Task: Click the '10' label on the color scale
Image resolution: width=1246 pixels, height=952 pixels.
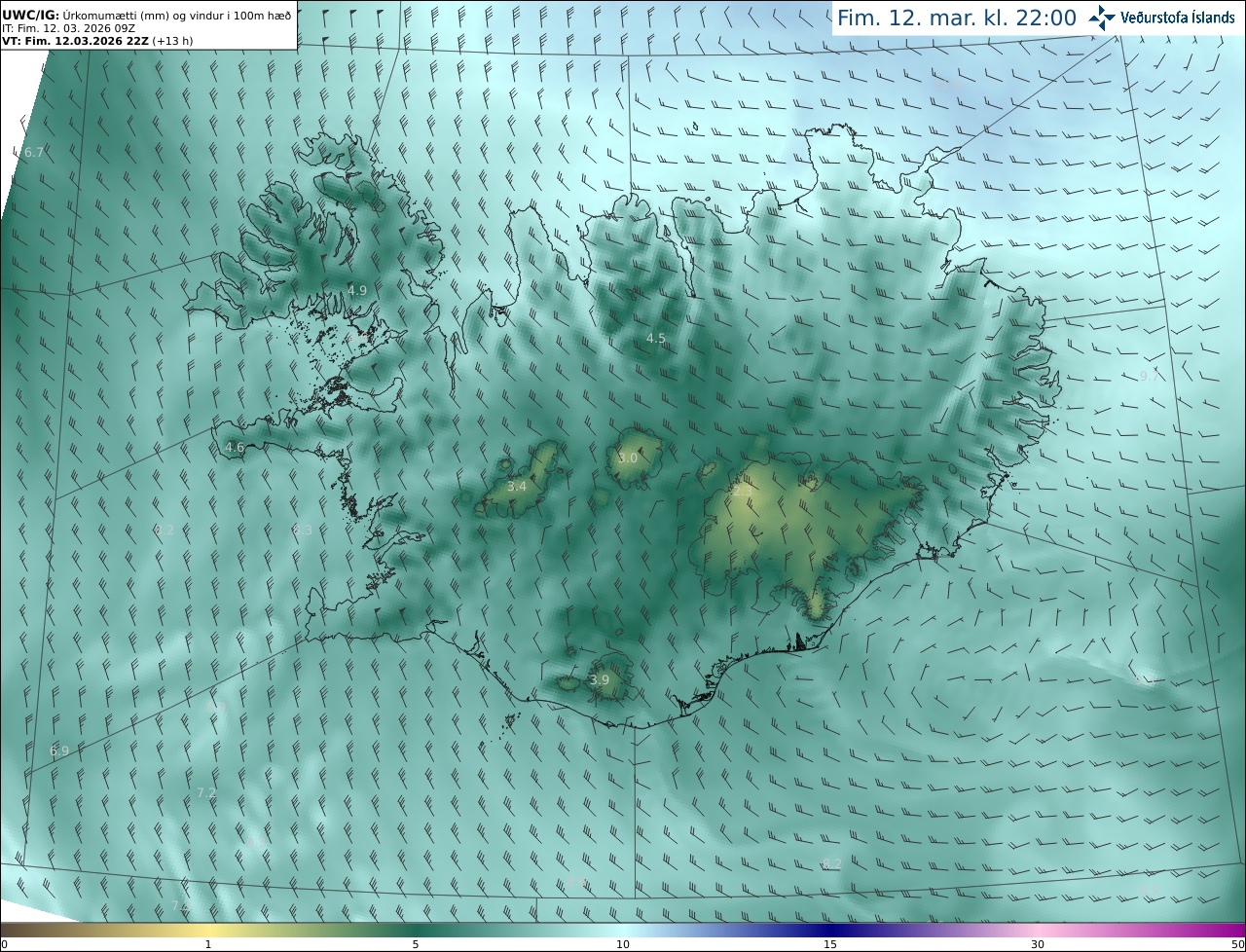Action: tap(623, 944)
